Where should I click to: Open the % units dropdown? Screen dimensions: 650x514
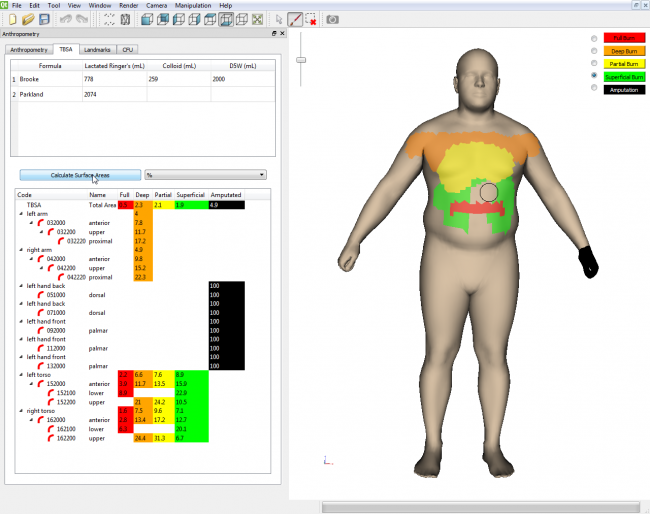206,174
